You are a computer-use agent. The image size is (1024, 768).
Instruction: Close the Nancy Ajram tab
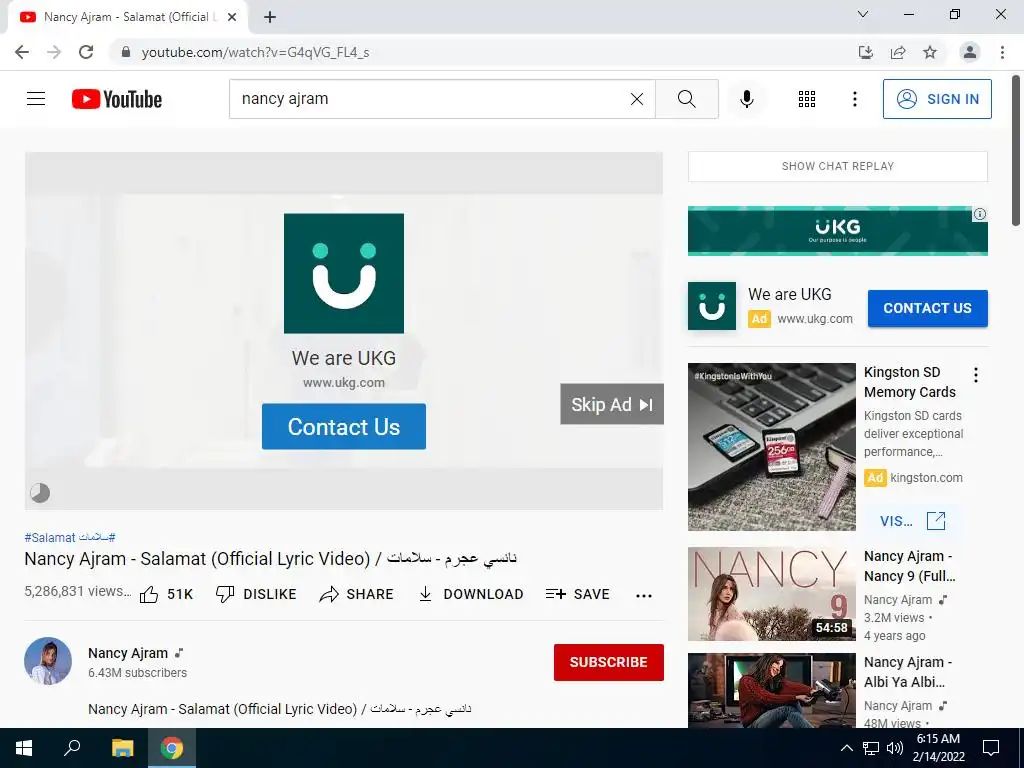(232, 17)
